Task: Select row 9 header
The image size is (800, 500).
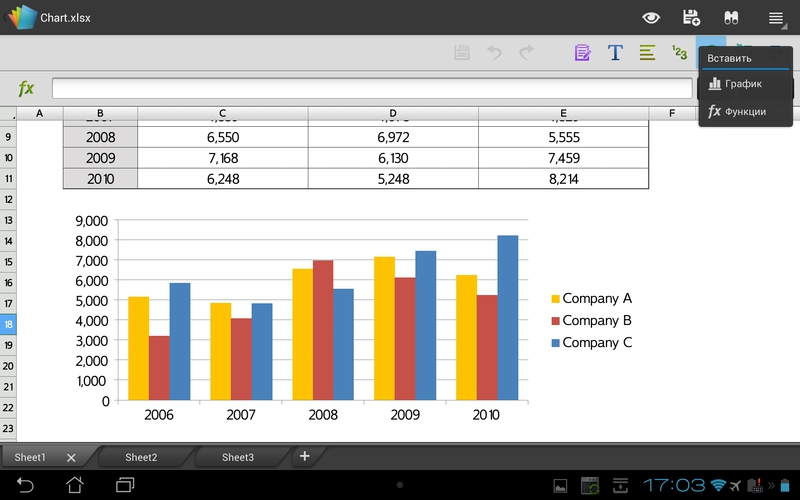Action: coord(8,137)
